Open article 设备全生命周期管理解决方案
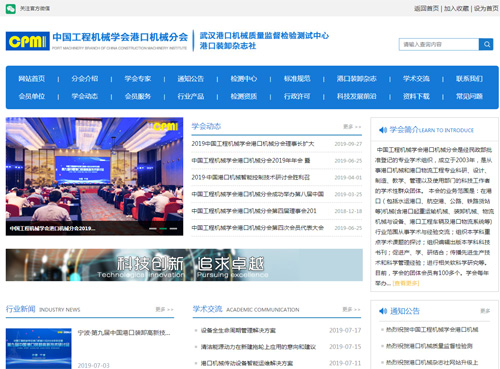 238,330
